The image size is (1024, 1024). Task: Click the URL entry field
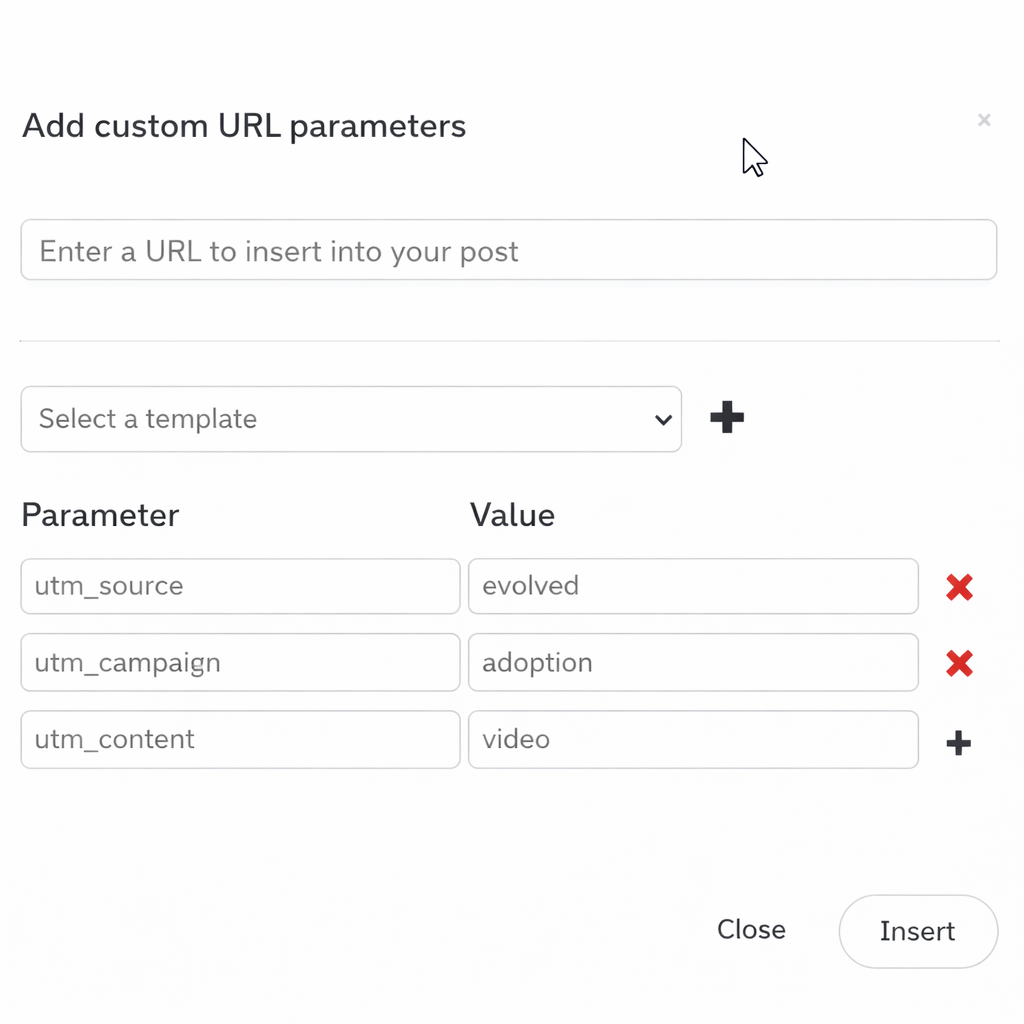pyautogui.click(x=508, y=250)
